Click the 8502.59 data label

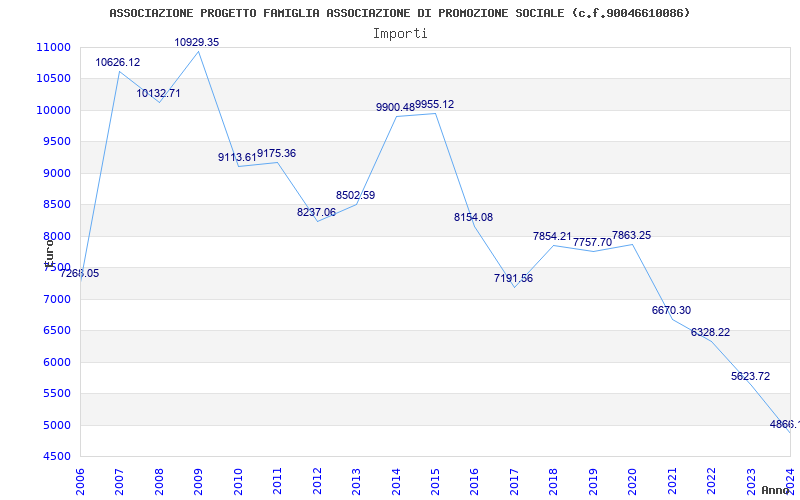[356, 195]
